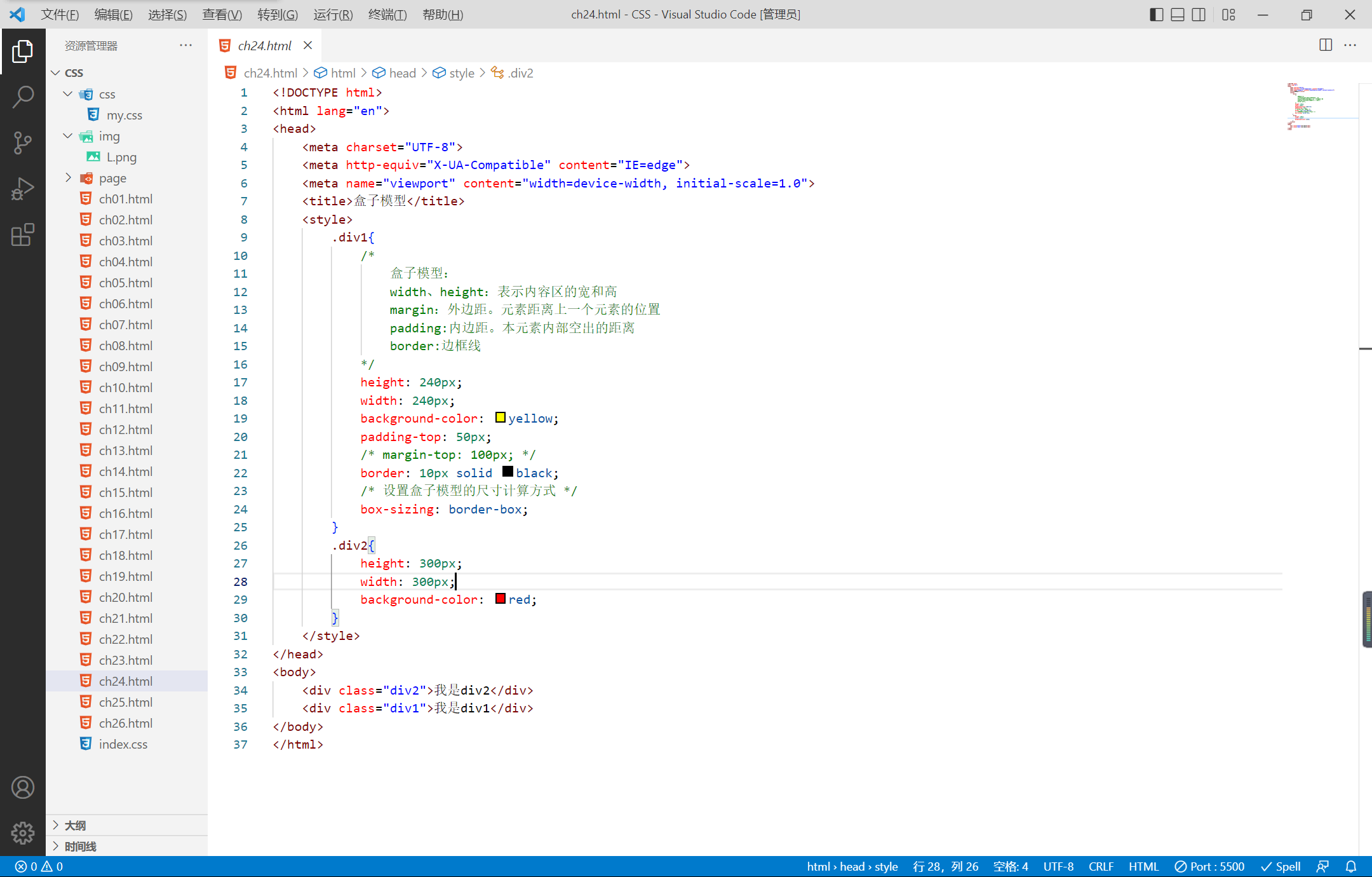Open the 运行(R) menu
1372x877 pixels.
point(333,15)
